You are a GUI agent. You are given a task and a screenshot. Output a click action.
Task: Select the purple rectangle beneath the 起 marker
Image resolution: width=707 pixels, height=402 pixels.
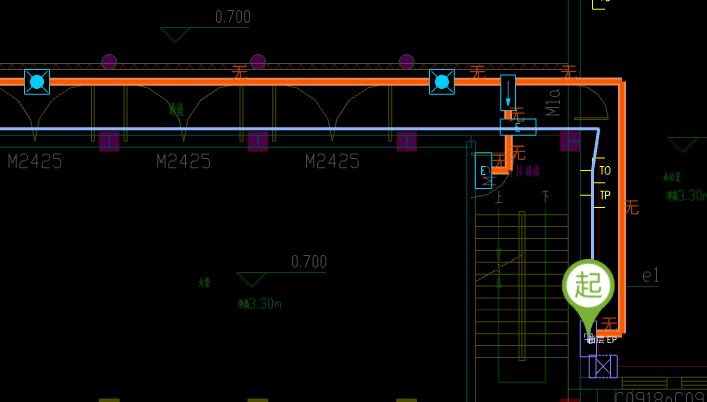(x=588, y=338)
